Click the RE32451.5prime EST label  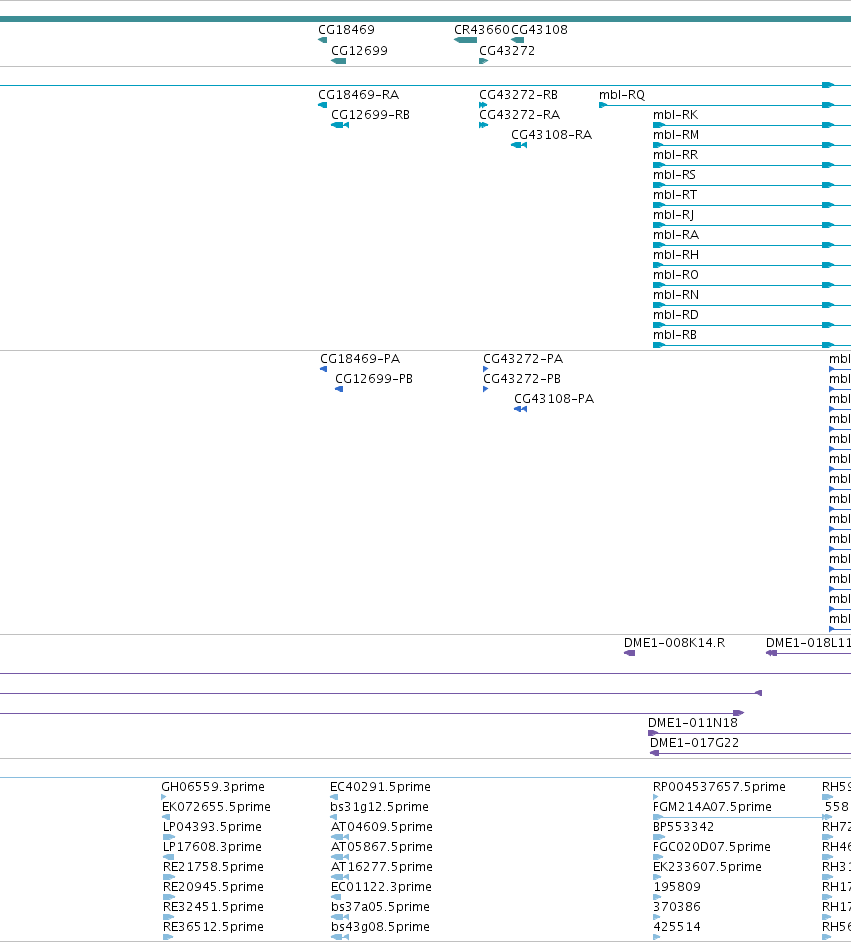coord(213,907)
